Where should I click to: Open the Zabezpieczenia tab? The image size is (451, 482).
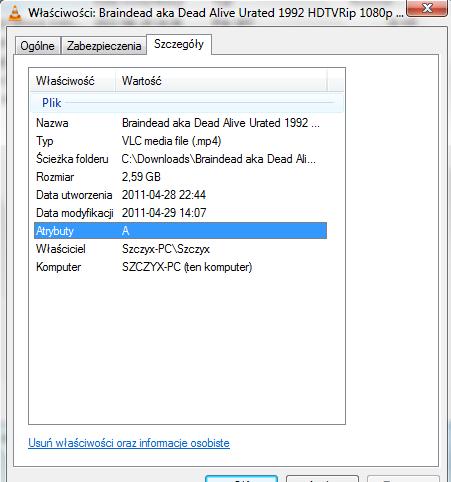coord(104,46)
